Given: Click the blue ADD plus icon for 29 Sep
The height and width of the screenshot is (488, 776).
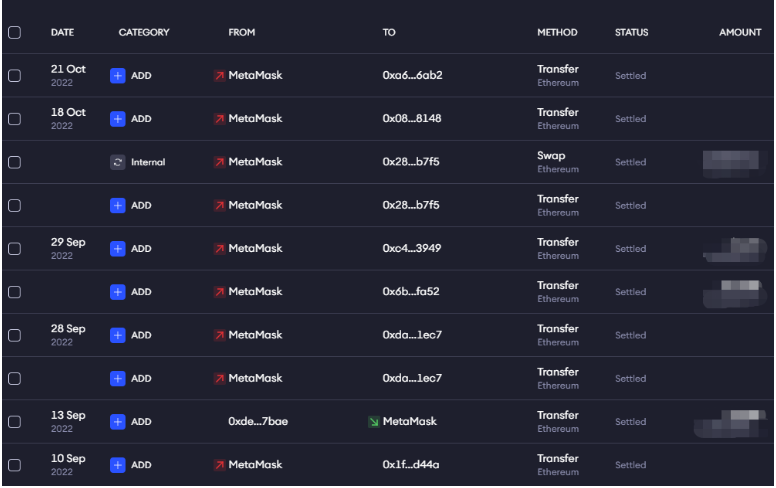Looking at the screenshot, I should point(117,249).
